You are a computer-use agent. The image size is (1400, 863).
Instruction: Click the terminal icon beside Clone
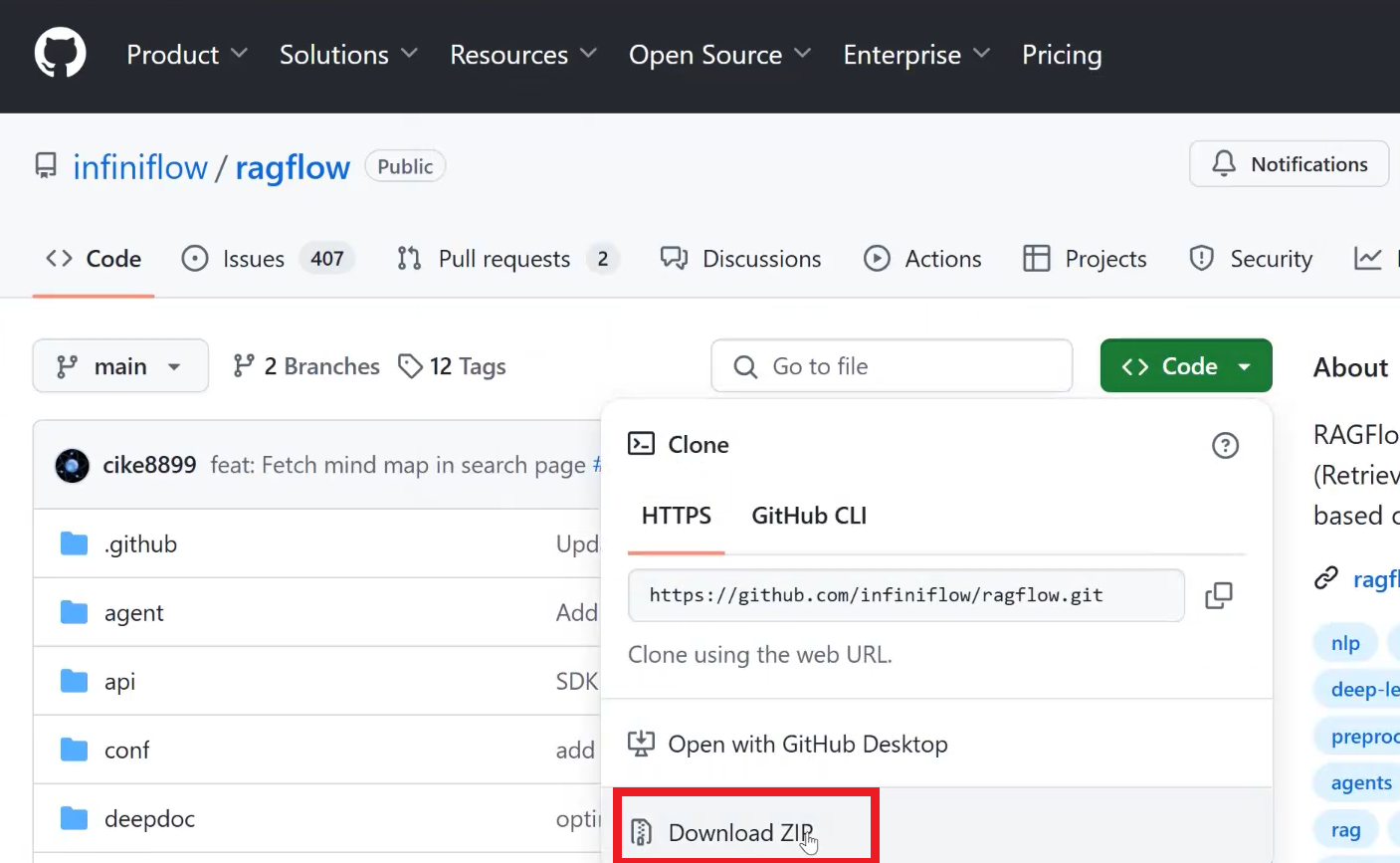coord(642,444)
